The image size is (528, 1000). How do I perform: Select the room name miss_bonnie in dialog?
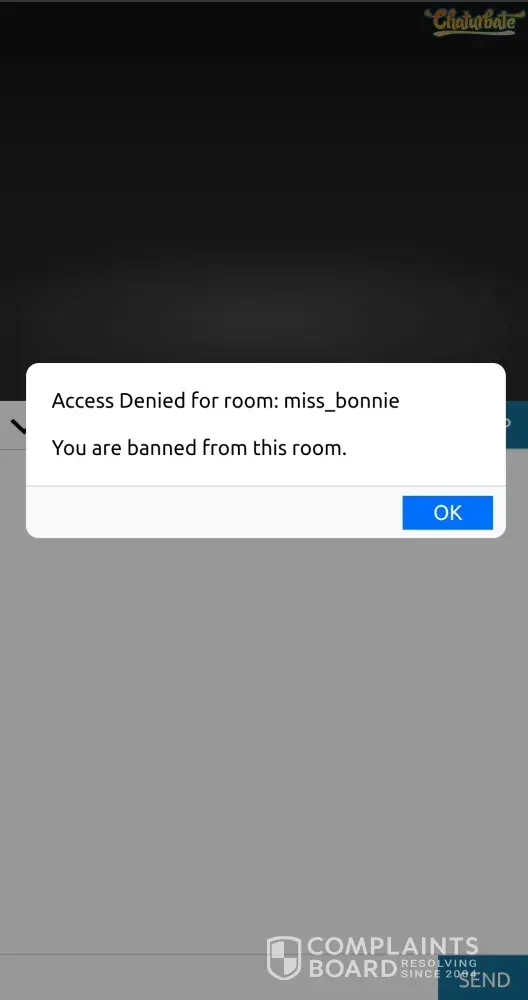(x=341, y=402)
